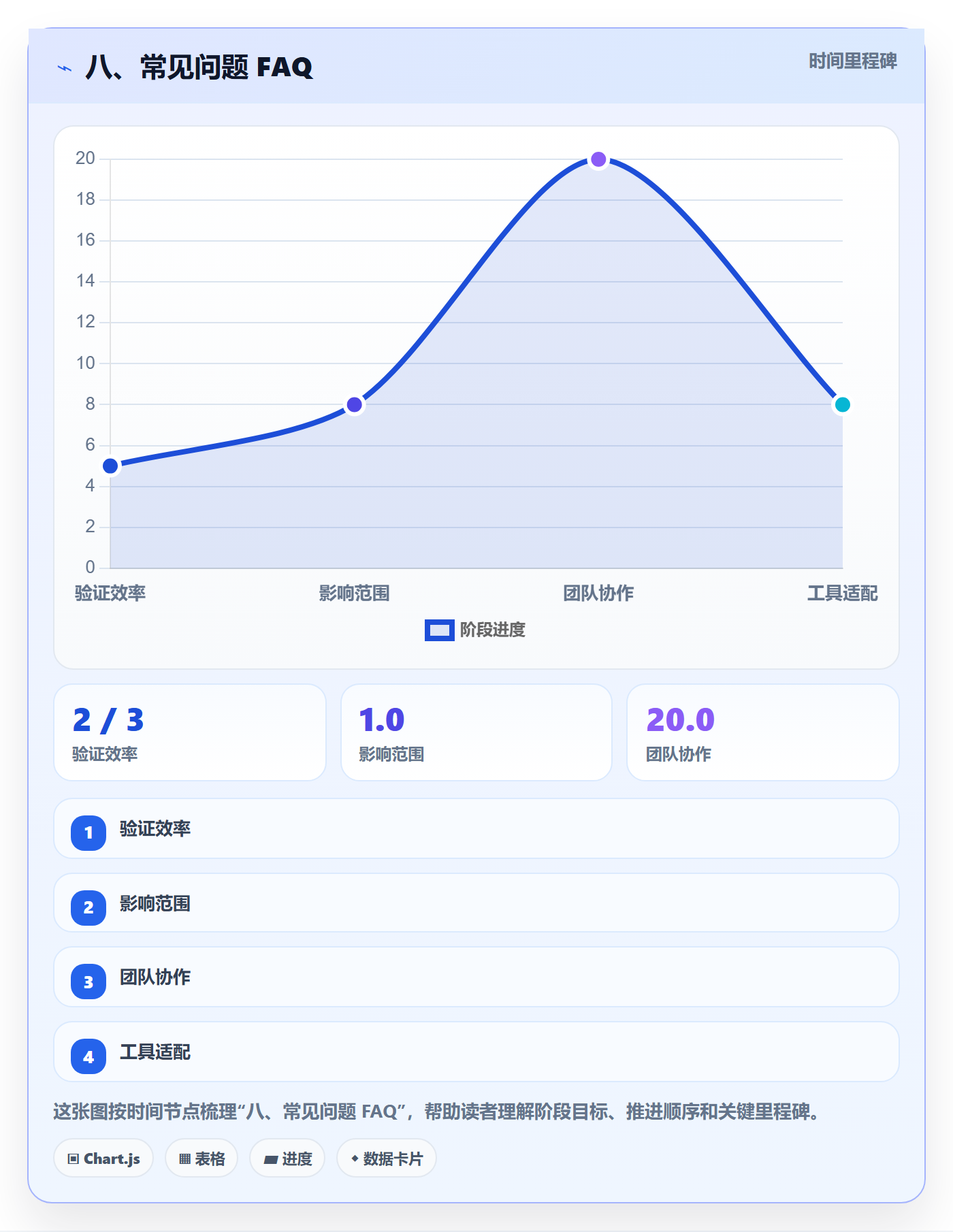This screenshot has width=953, height=1232.
Task: Select the 工具适配 list row title
Action: click(x=155, y=1052)
